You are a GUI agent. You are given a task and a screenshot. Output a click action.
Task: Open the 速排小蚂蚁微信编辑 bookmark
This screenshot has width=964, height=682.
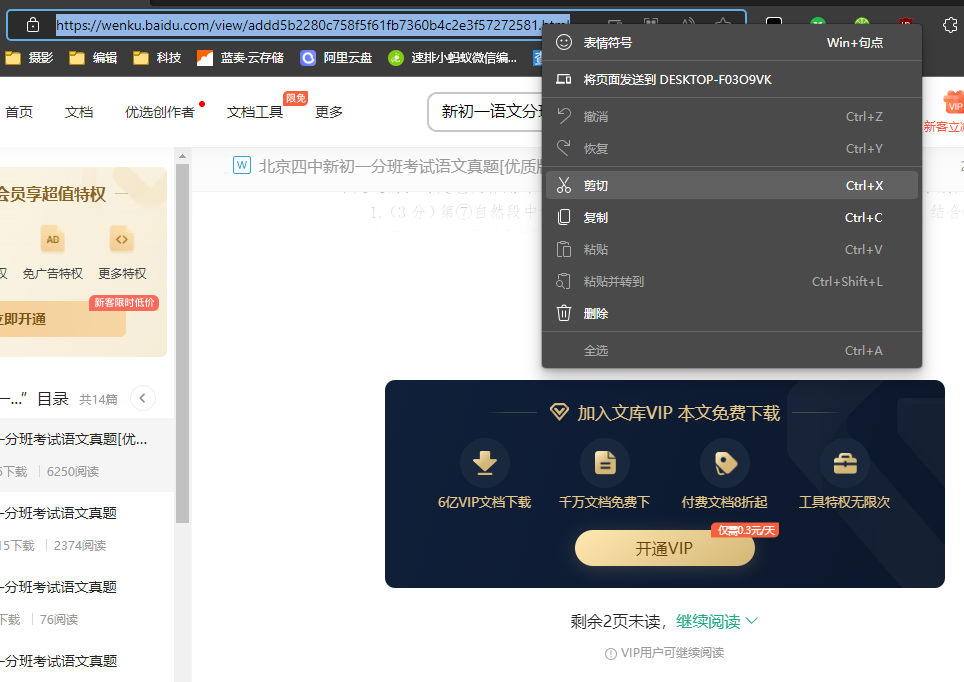click(452, 58)
